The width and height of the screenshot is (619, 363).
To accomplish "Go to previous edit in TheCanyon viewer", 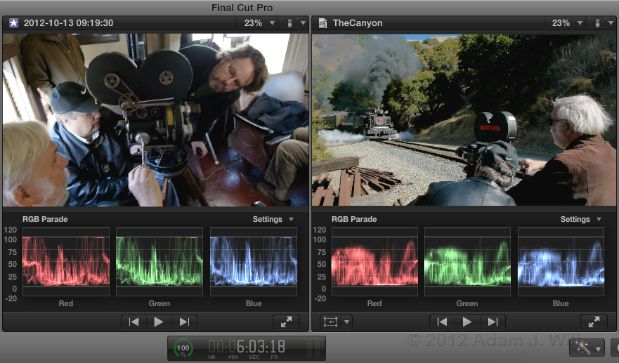I will coord(442,322).
